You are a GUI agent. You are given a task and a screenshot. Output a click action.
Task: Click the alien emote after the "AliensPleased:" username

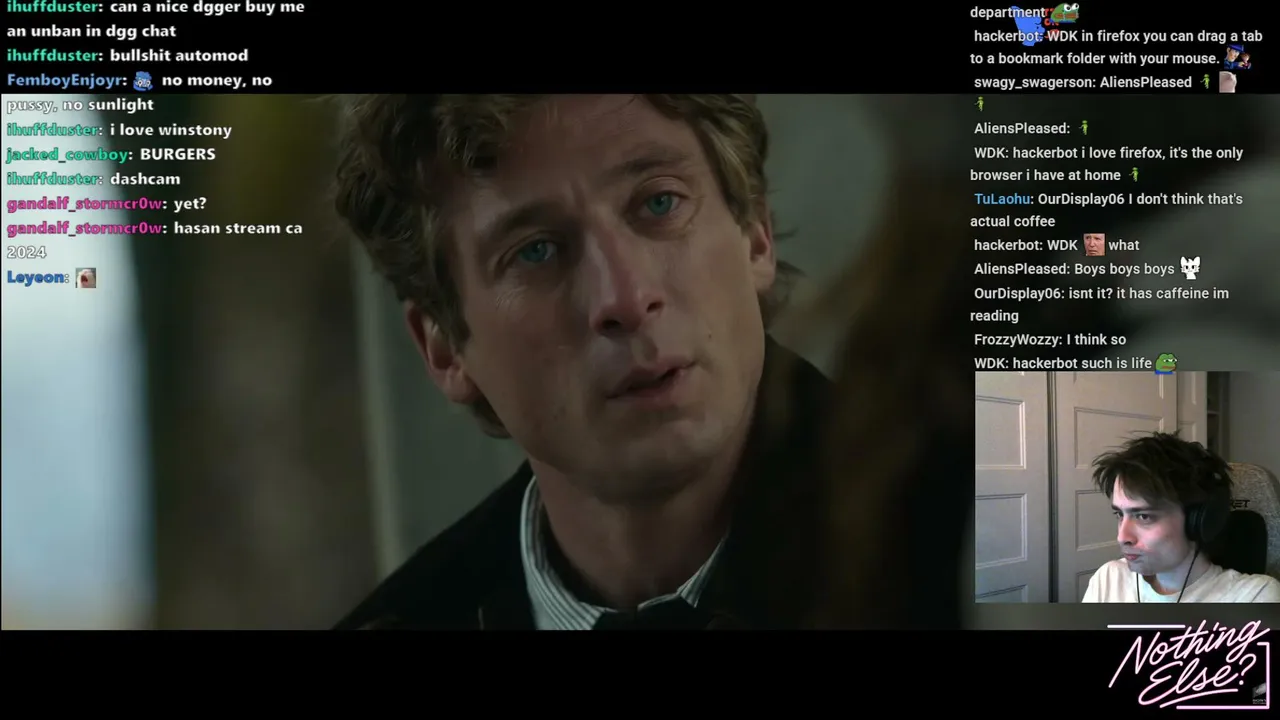tap(1084, 128)
